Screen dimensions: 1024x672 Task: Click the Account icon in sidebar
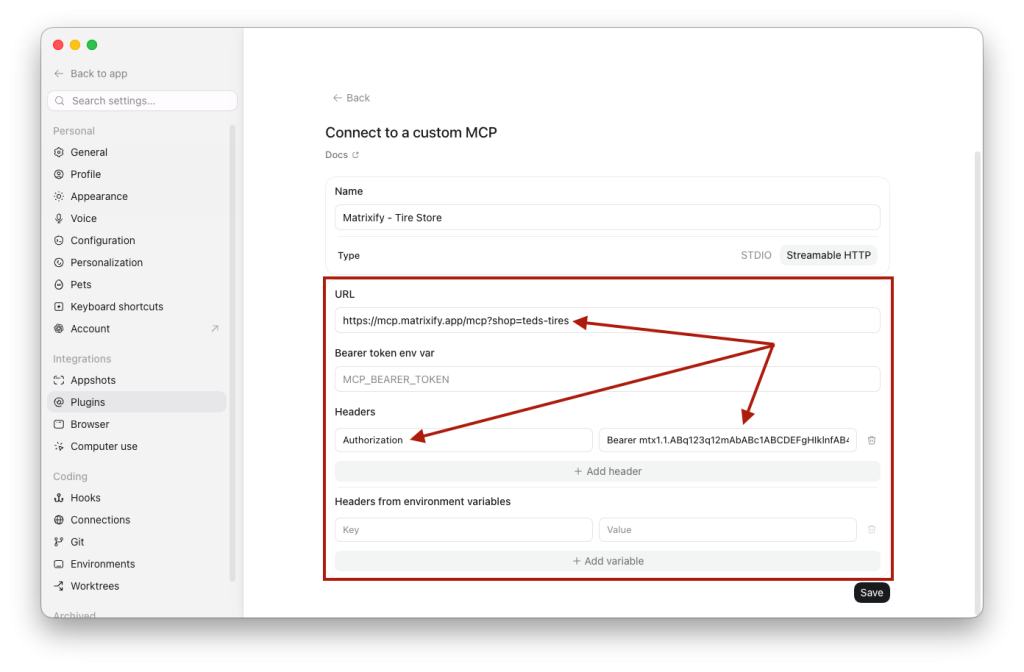[59, 328]
